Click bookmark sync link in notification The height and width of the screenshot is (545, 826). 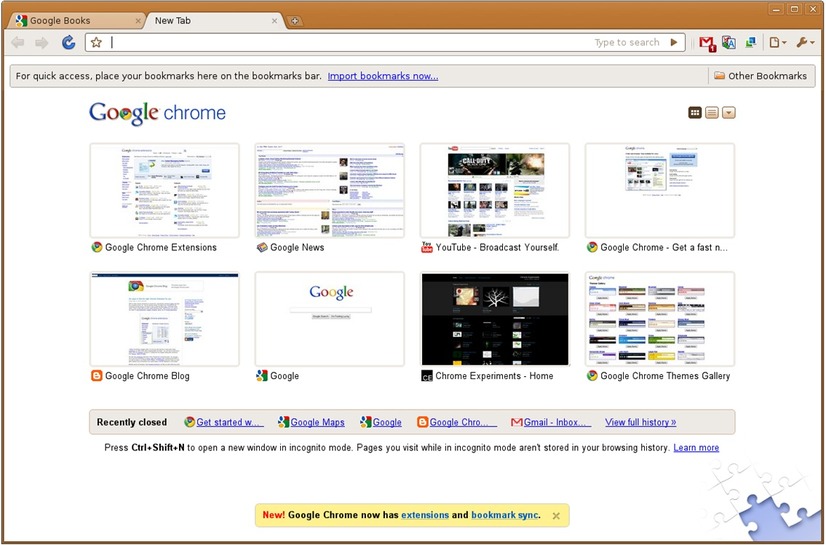click(x=505, y=515)
